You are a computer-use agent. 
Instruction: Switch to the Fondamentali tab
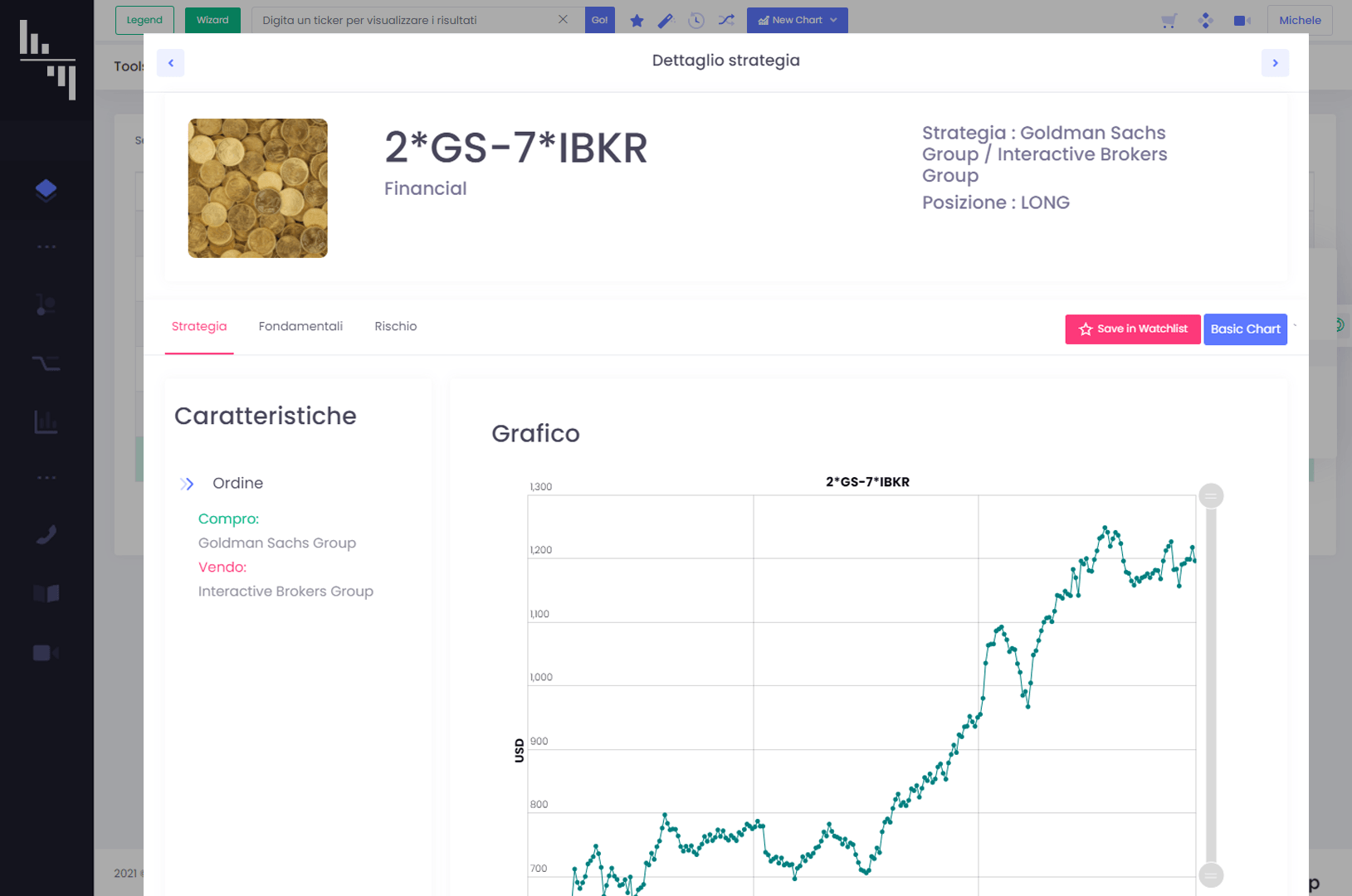click(x=300, y=326)
